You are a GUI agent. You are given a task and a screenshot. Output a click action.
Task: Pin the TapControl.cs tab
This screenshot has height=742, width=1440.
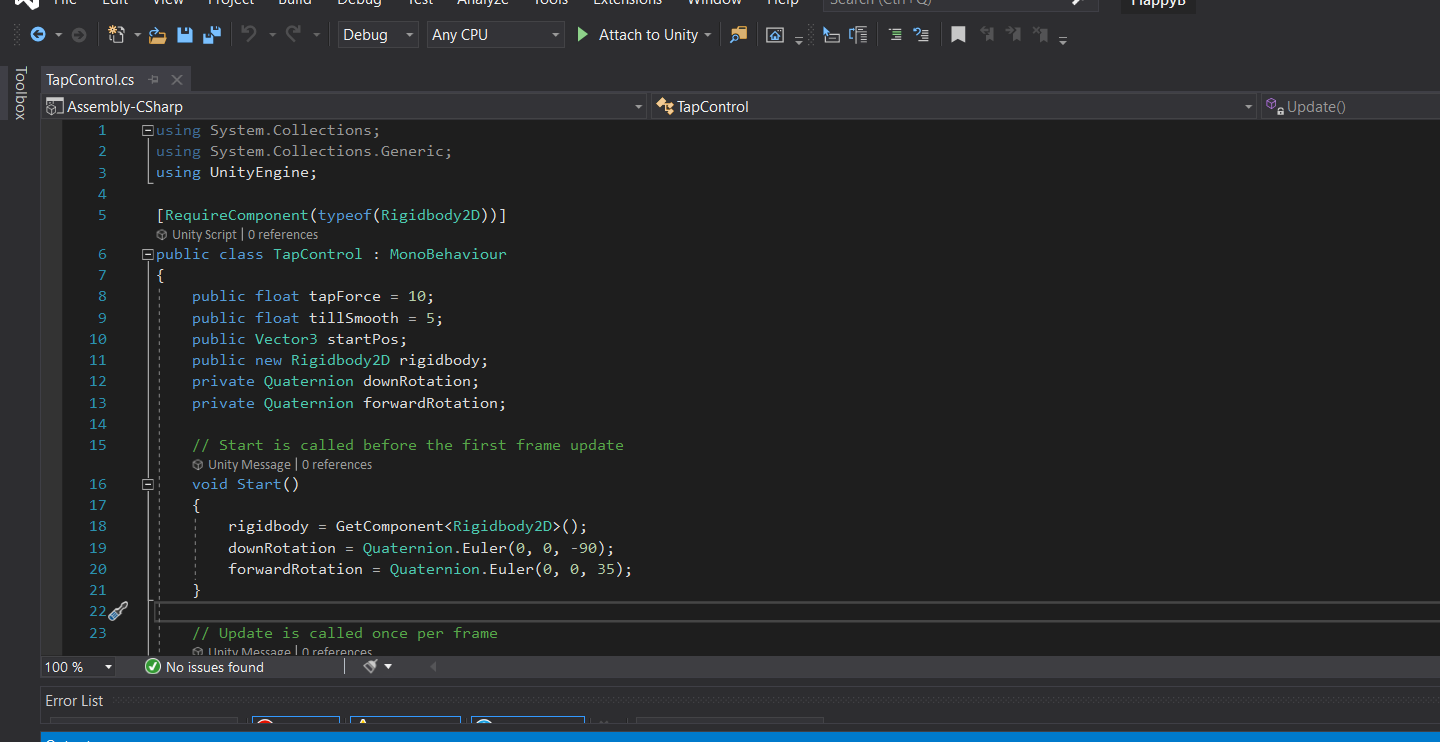point(154,80)
